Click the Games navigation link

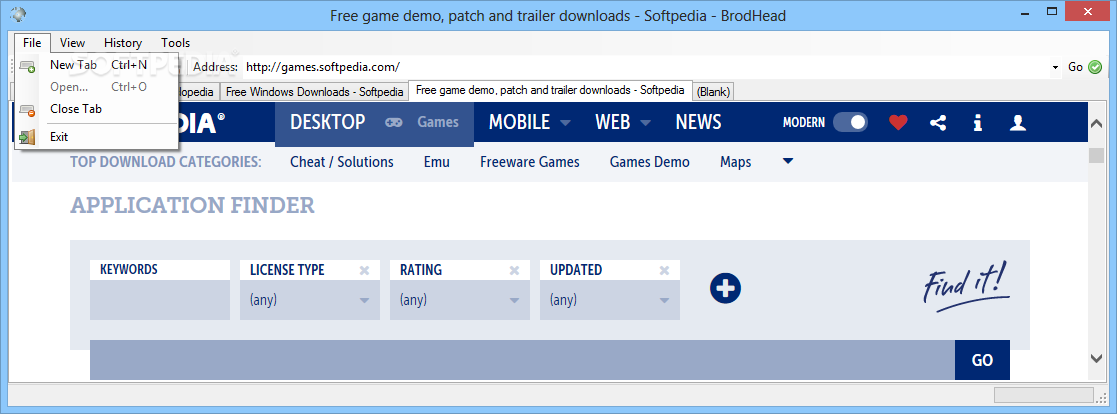point(437,123)
